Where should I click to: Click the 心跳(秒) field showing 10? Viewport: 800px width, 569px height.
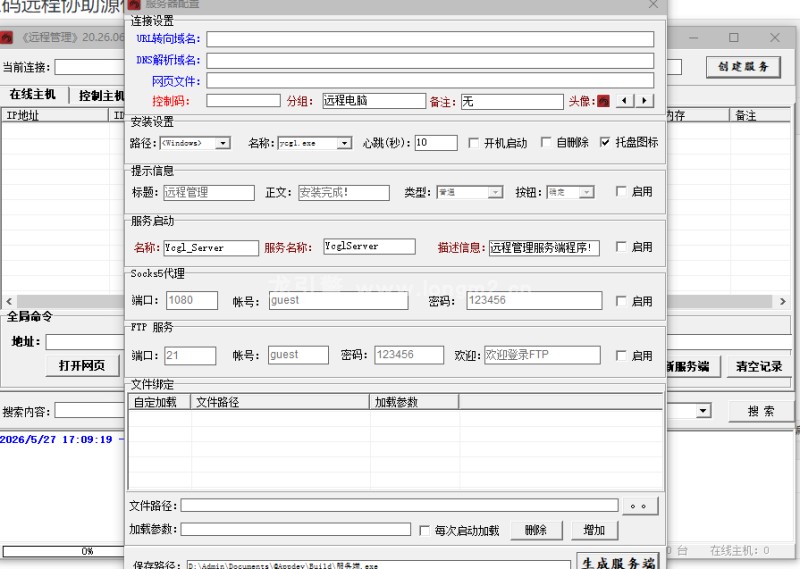[436, 142]
